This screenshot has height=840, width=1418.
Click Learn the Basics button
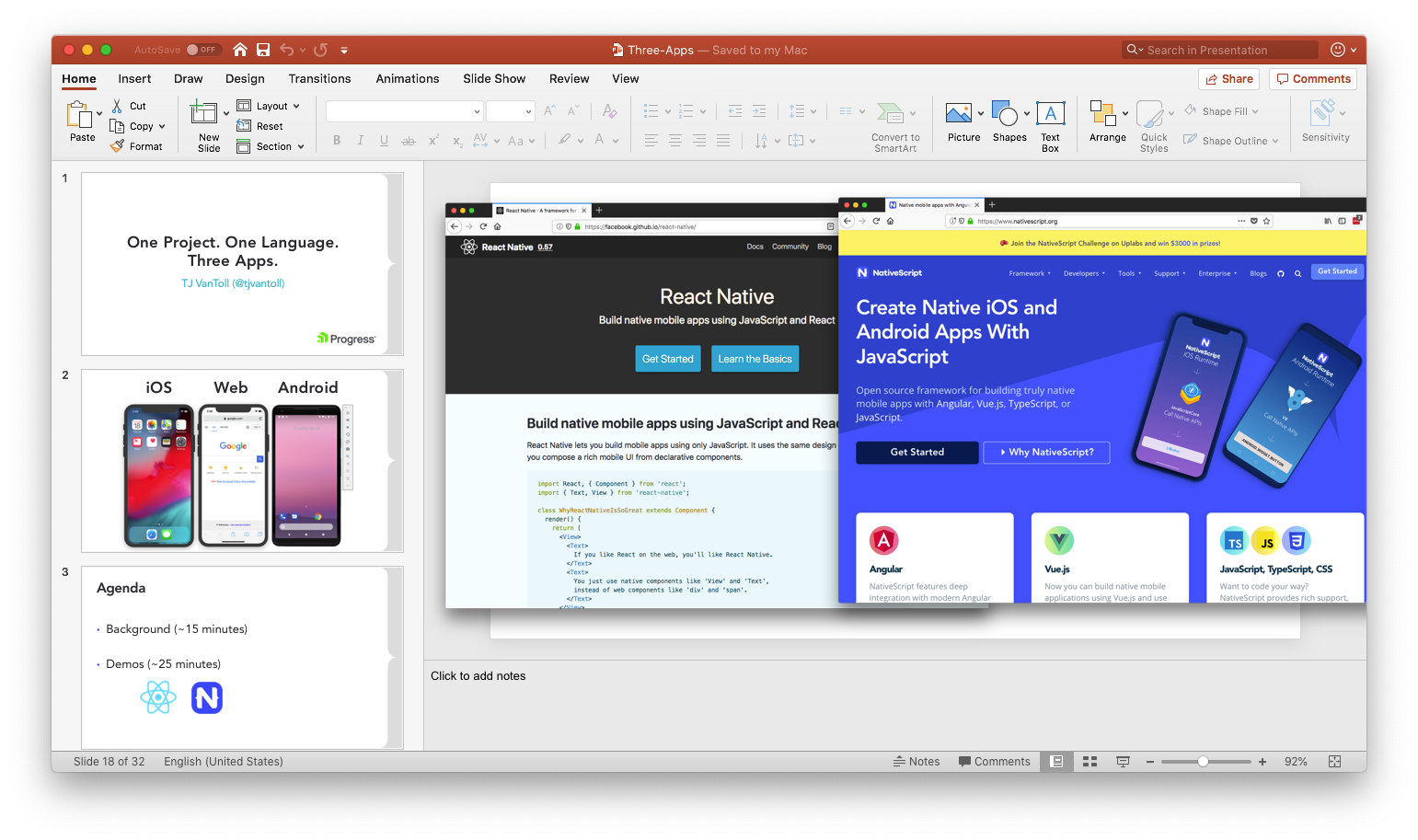point(755,359)
